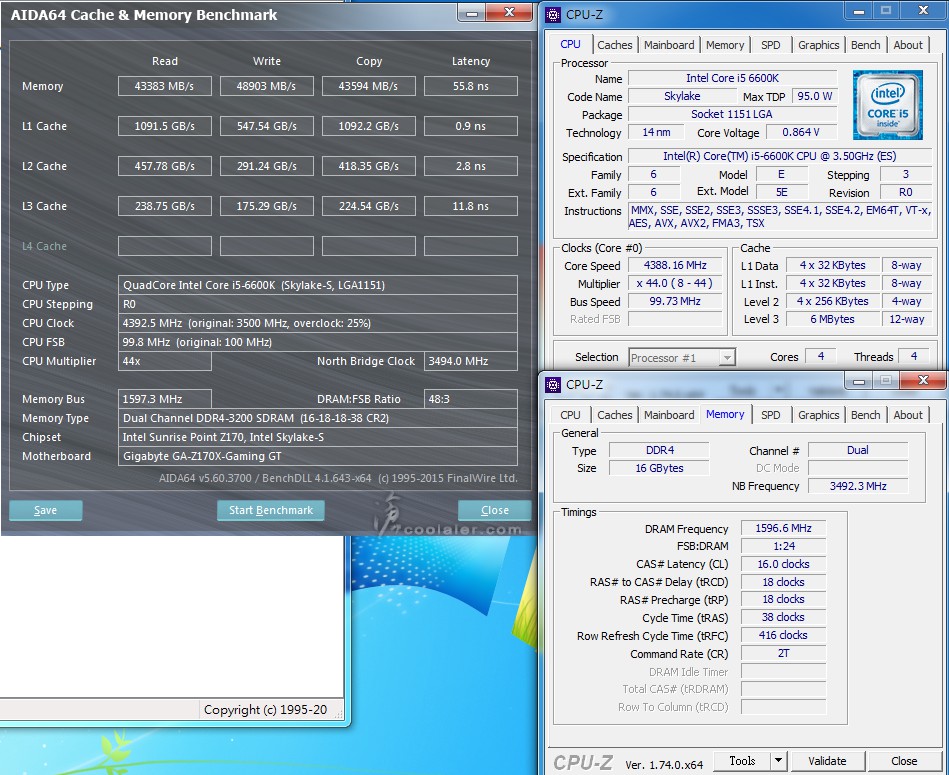Click Level 3 cache value 6 MBytes
This screenshot has width=949, height=775.
pyautogui.click(x=832, y=319)
